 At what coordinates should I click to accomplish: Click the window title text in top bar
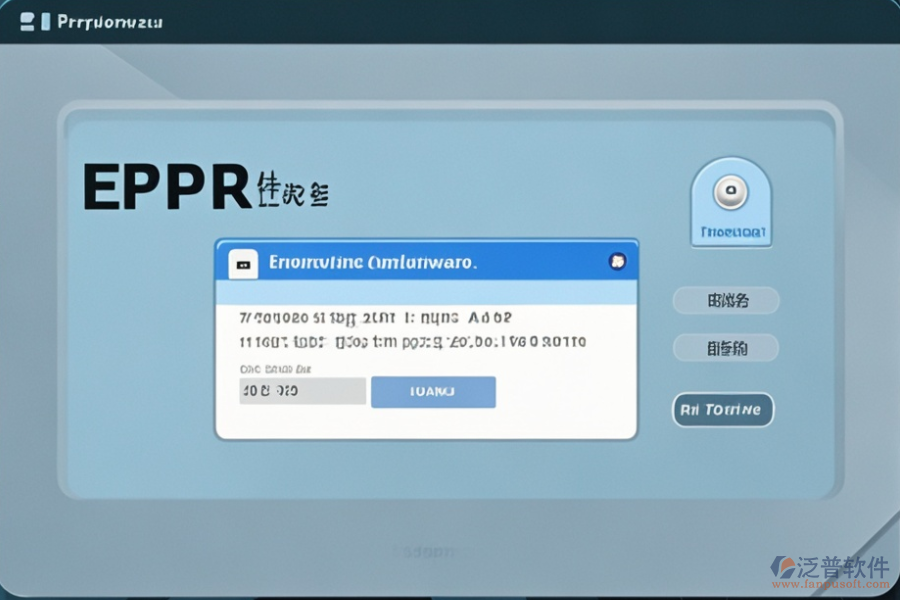(110, 22)
